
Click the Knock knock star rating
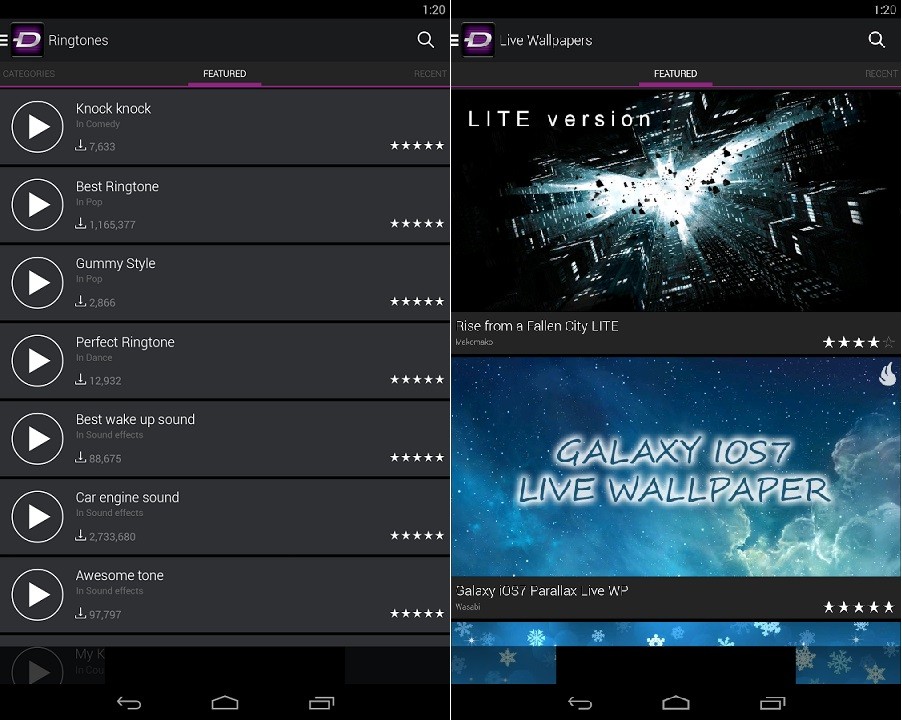(417, 146)
